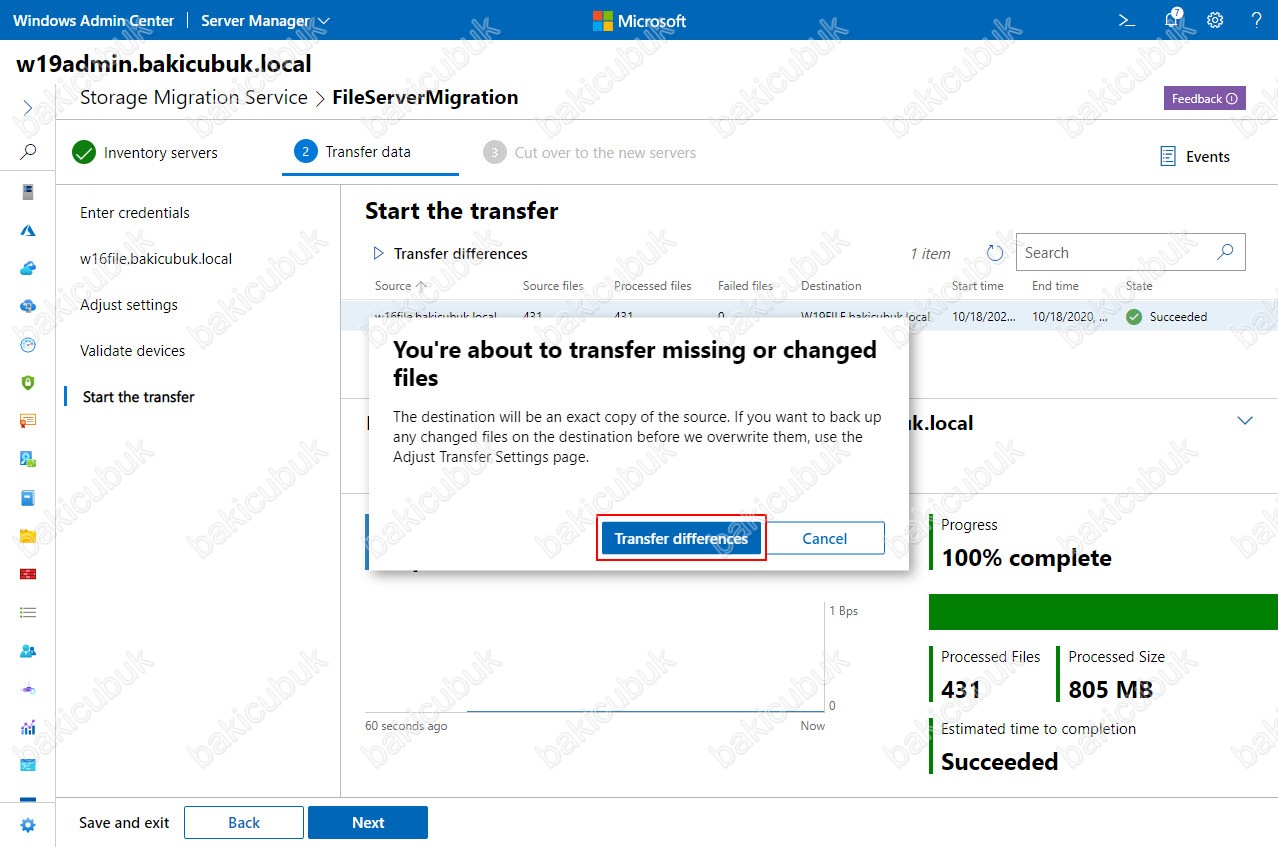Screen dimensions: 1278x847
Task: Click the Next button
Action: click(368, 823)
